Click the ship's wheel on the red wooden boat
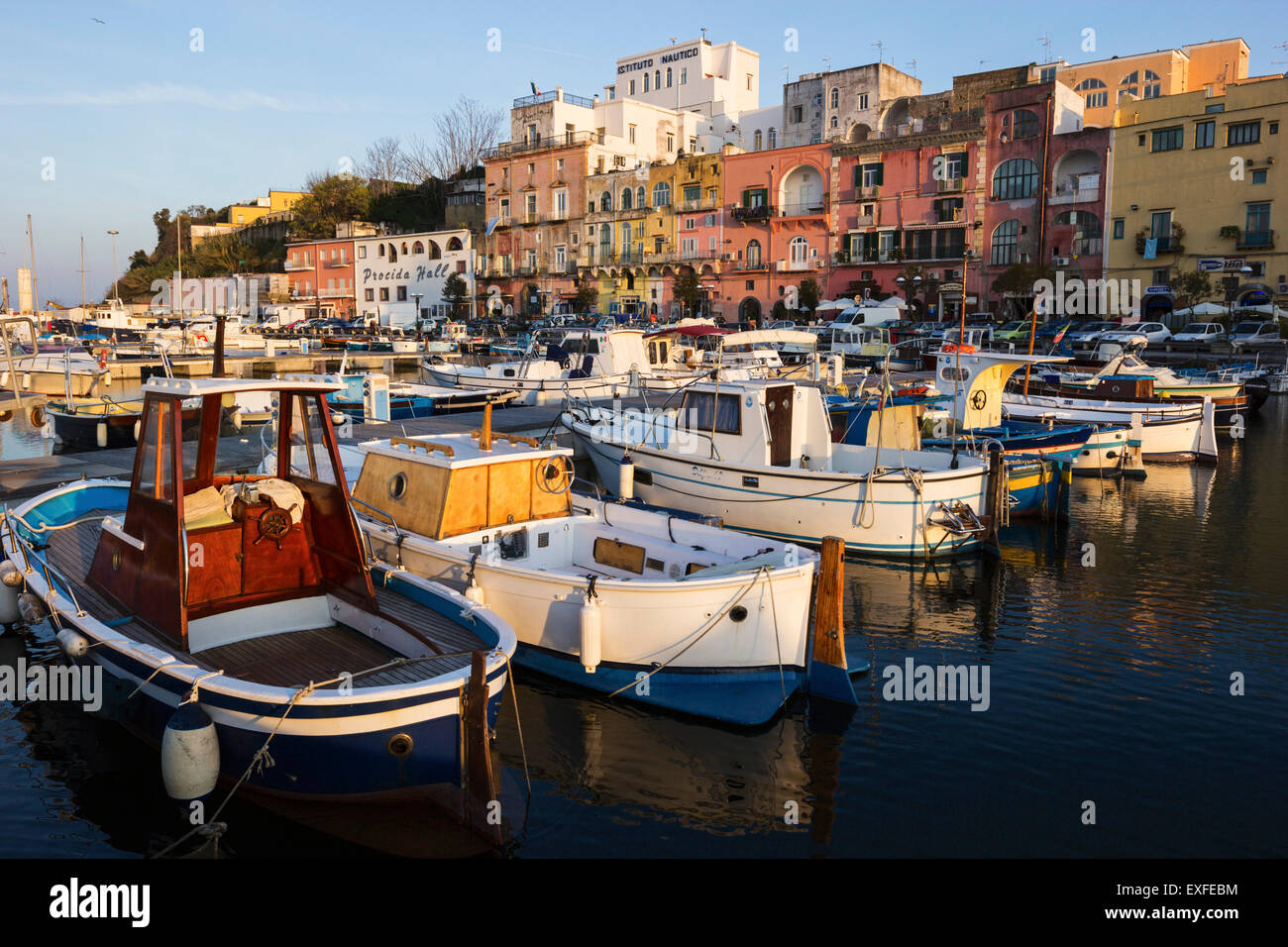 click(275, 523)
